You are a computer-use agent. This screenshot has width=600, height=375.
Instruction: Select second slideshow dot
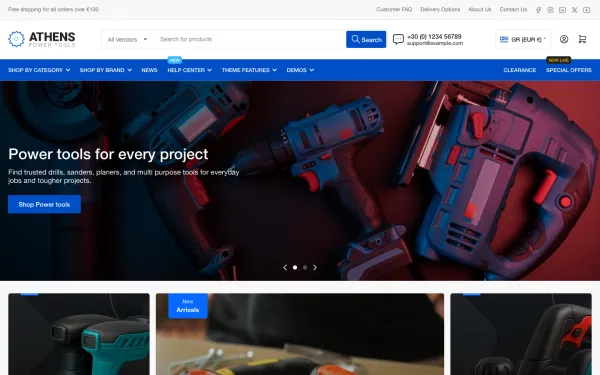coord(305,267)
